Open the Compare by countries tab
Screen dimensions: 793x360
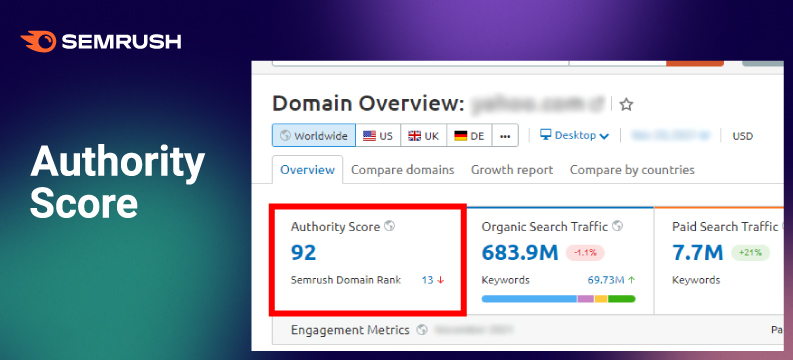(x=632, y=170)
